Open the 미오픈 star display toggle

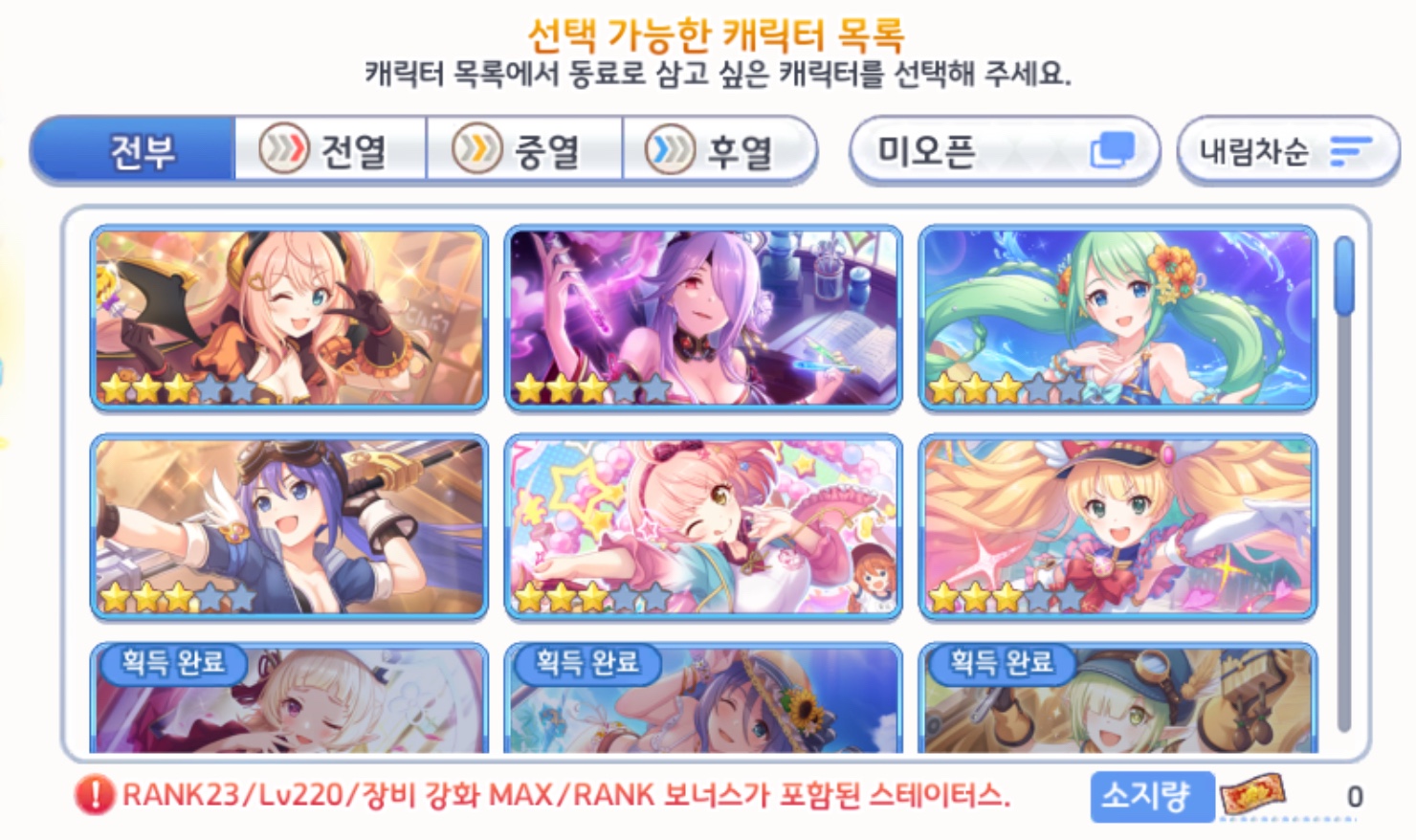coord(1005,150)
